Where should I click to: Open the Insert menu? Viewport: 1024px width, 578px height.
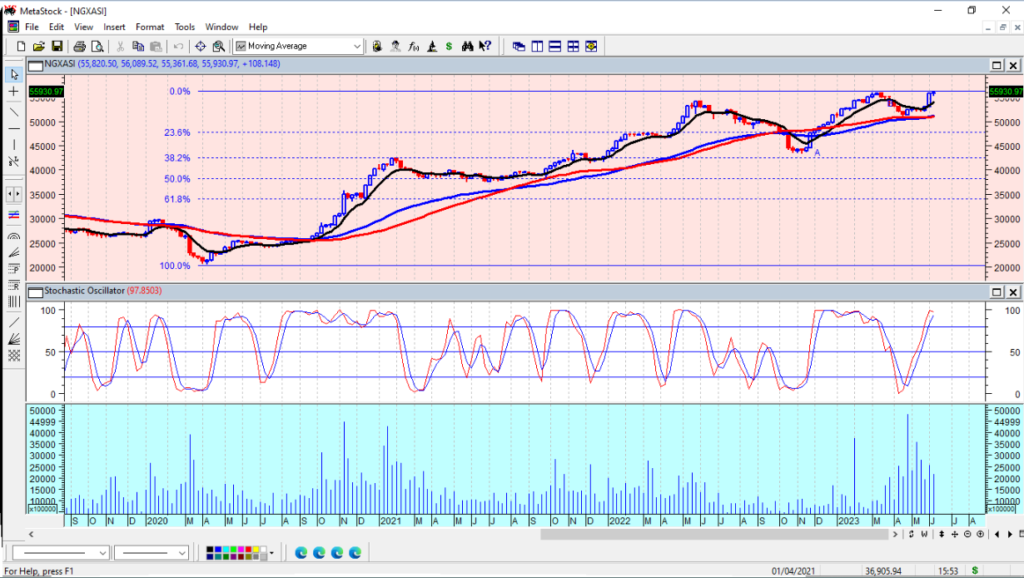114,27
